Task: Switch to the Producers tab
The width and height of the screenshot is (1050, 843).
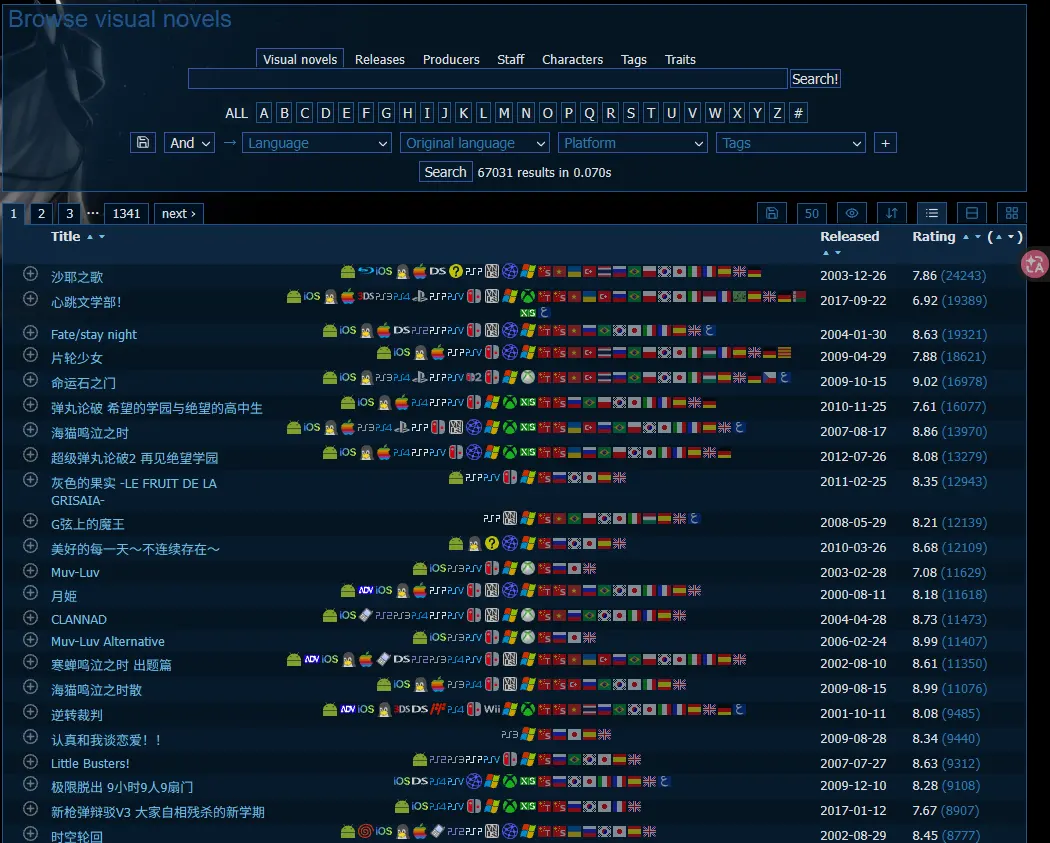Action: pos(451,60)
